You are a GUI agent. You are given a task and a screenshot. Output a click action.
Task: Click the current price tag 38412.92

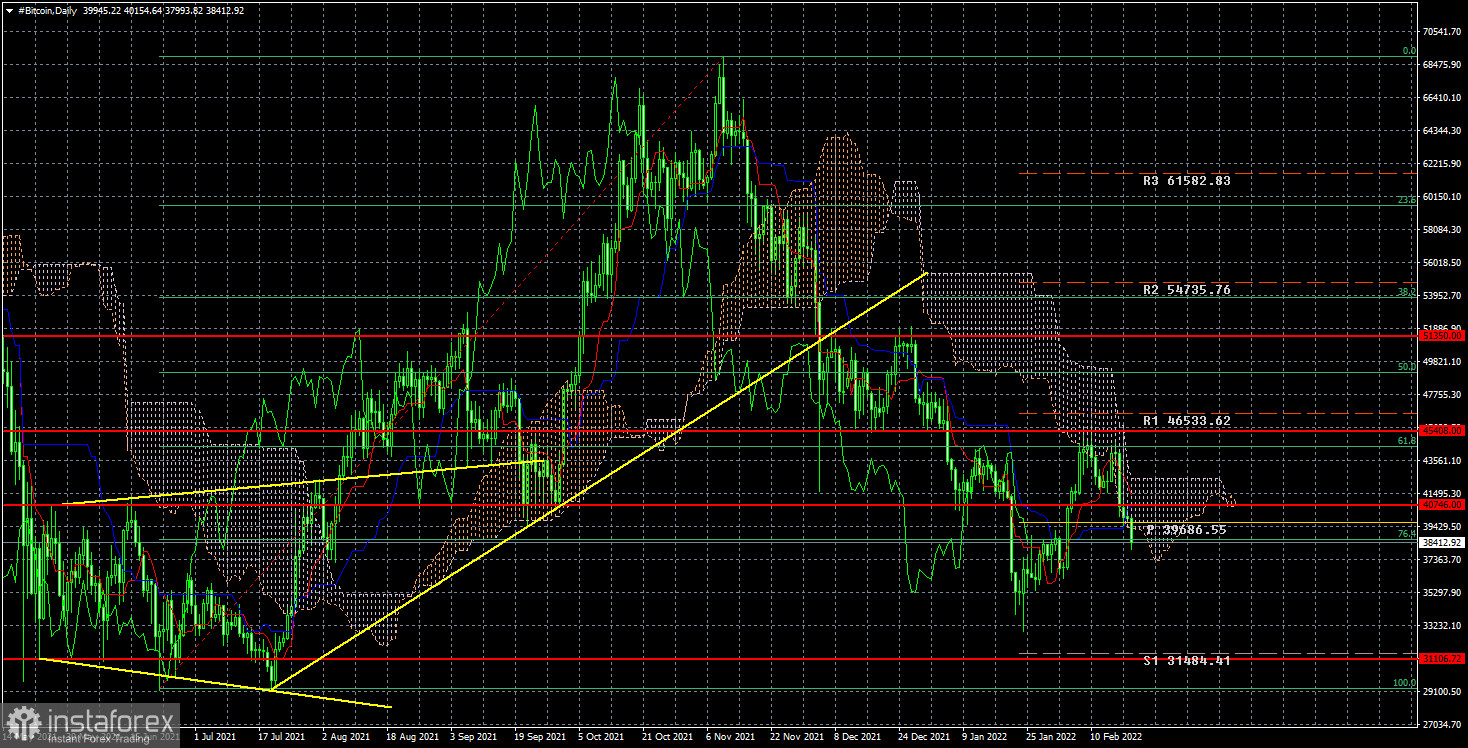click(x=1443, y=542)
